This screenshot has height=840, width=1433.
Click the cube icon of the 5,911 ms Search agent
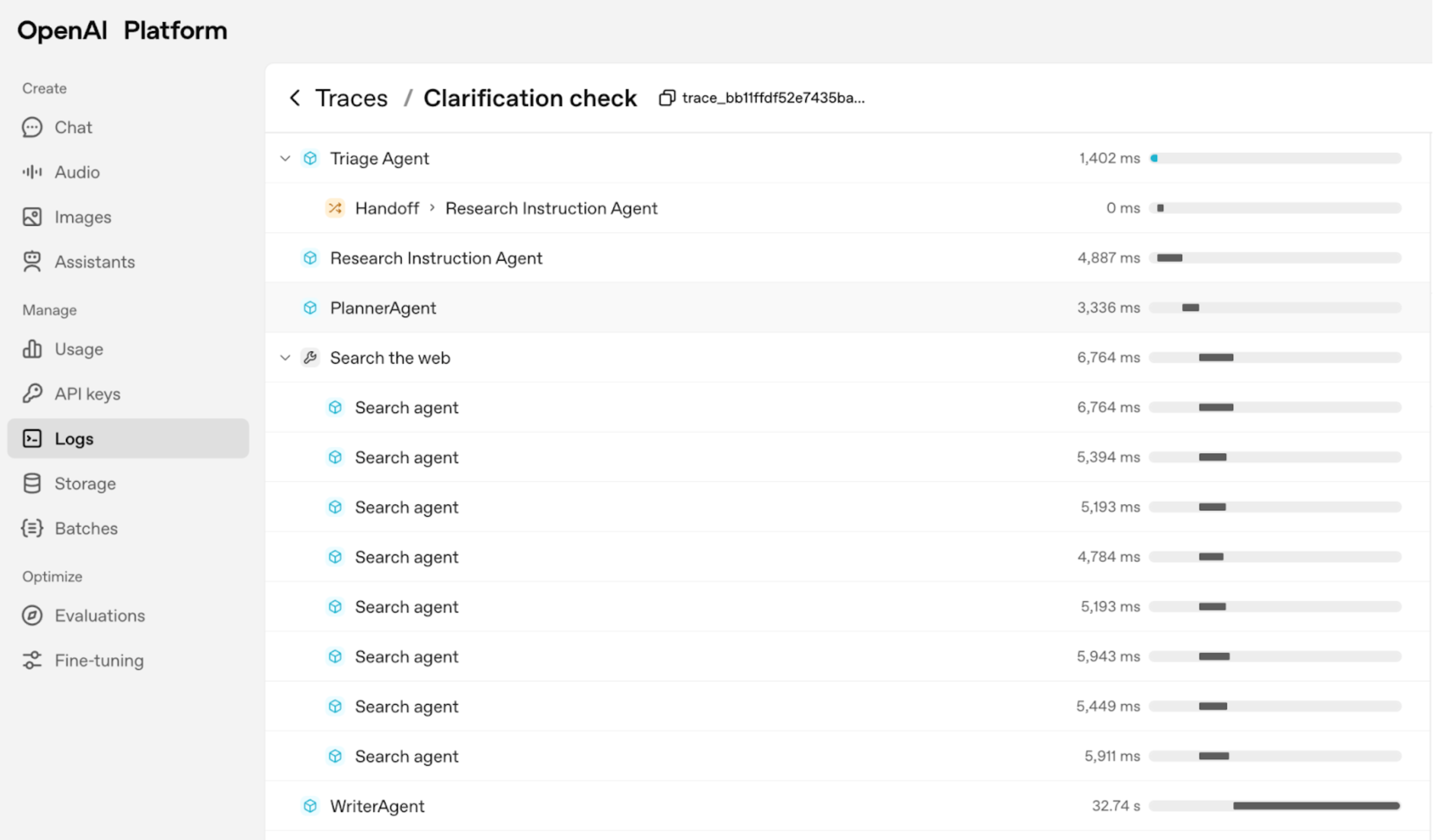coord(335,756)
